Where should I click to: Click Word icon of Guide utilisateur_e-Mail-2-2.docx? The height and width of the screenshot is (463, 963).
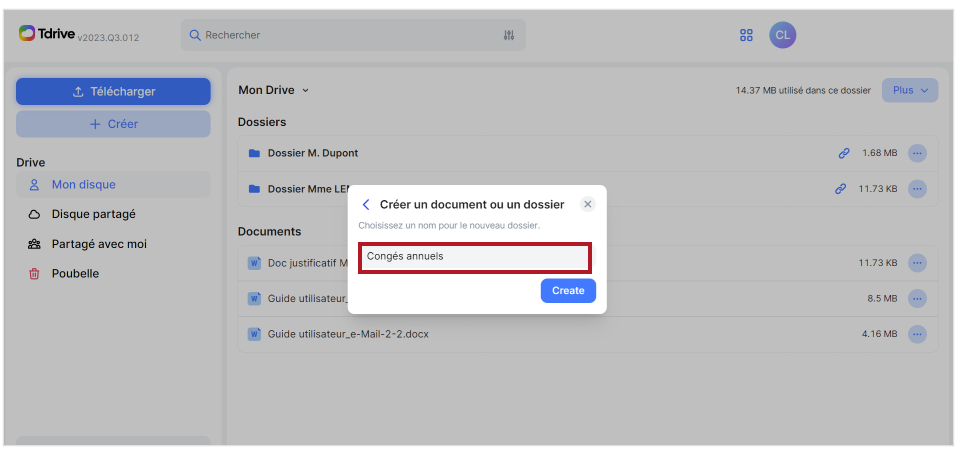pos(254,334)
